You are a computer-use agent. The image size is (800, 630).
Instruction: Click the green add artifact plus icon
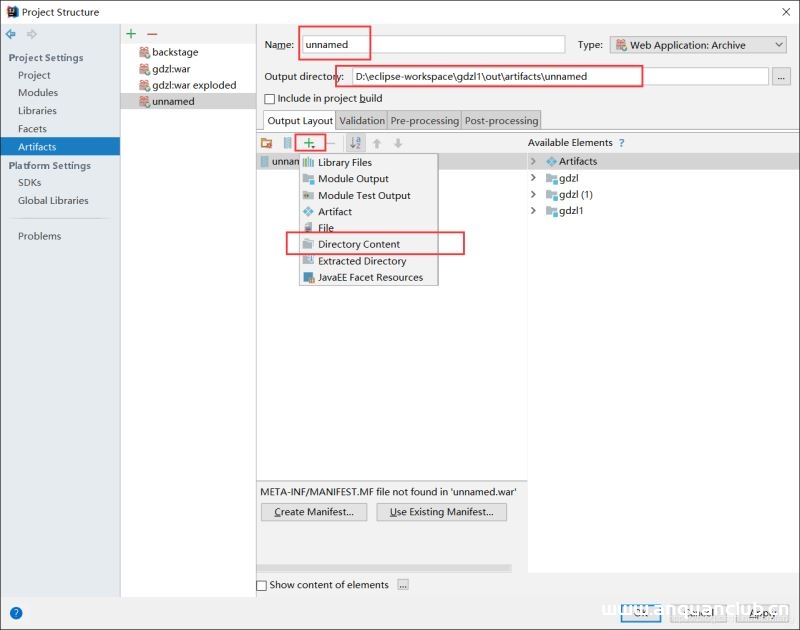131,34
